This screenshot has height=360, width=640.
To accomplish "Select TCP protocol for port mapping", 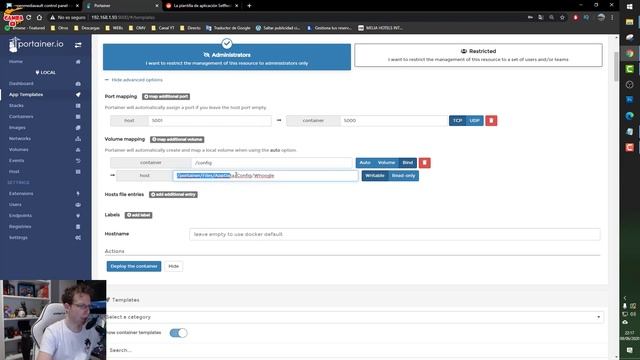I will coord(457,121).
